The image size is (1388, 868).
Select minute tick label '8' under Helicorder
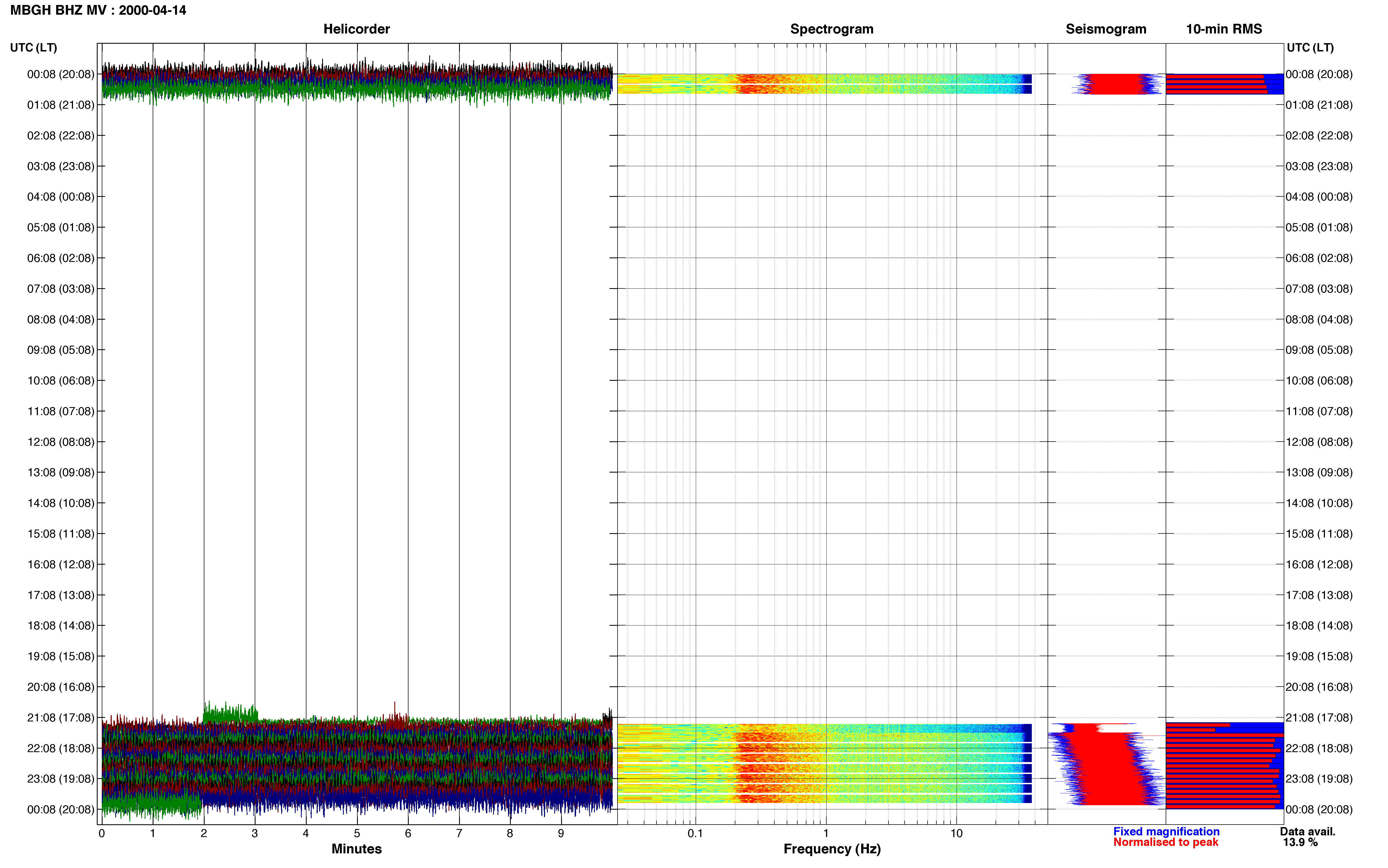[x=510, y=833]
